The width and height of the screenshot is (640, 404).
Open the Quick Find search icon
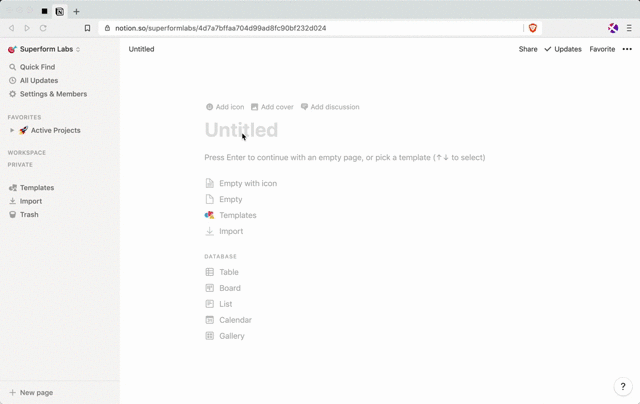click(x=13, y=67)
